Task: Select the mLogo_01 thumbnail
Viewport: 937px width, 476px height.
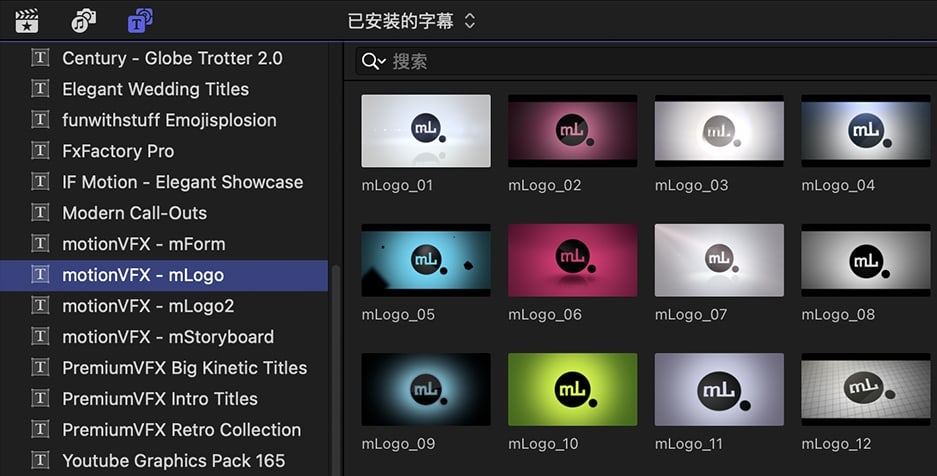Action: click(426, 131)
